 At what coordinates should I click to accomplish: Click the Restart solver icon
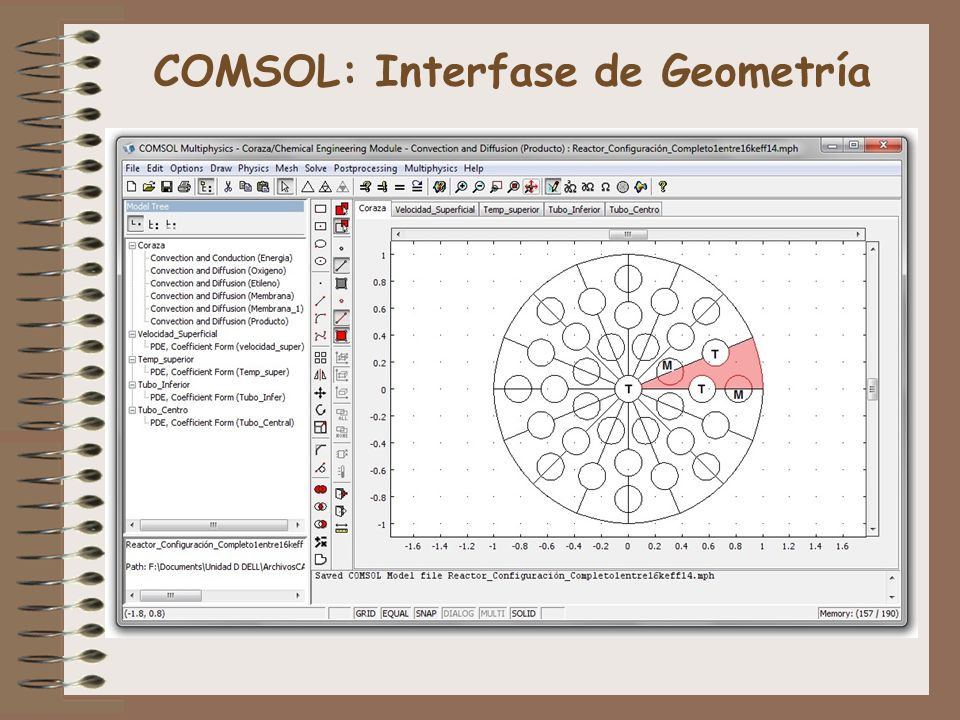tap(418, 187)
